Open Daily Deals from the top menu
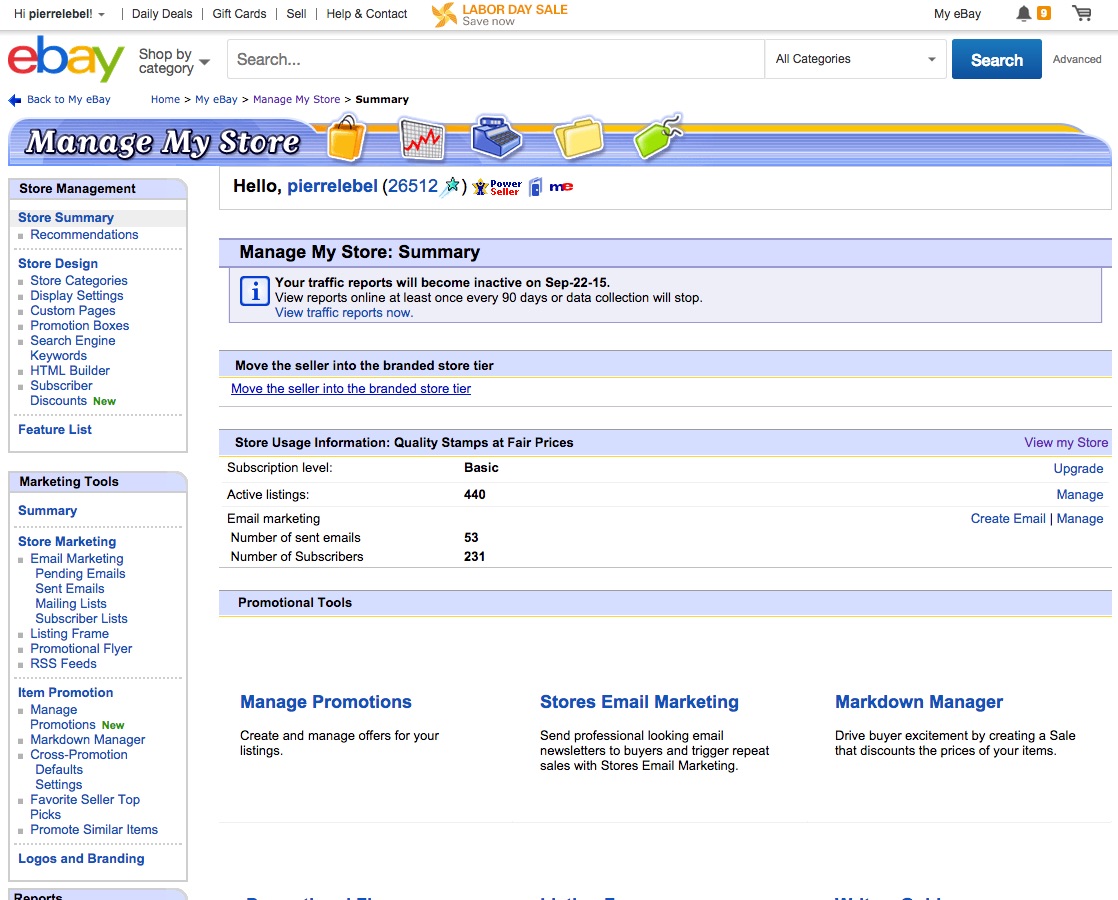This screenshot has width=1118, height=900. tap(161, 14)
